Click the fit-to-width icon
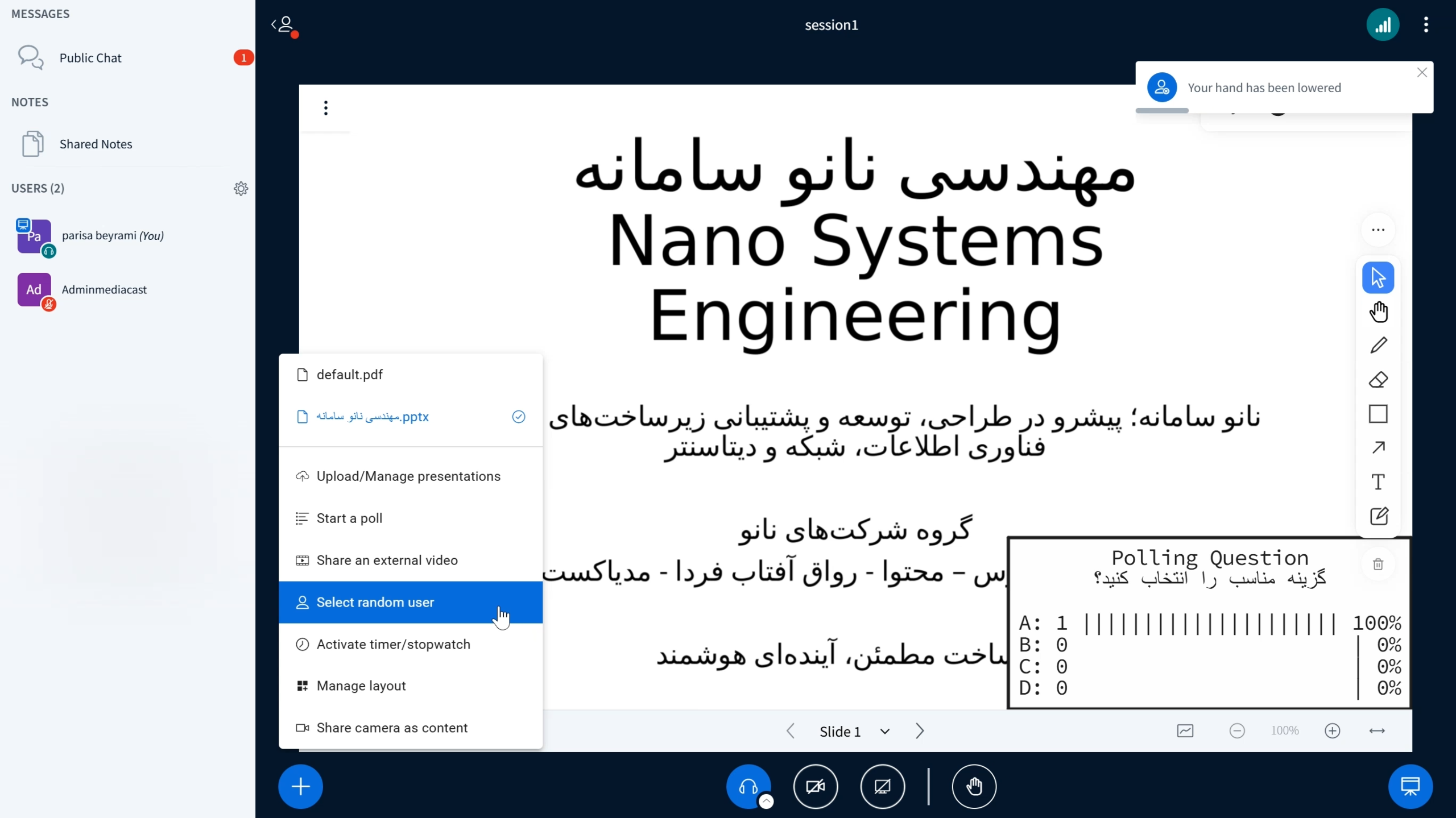This screenshot has width=1456, height=818. pyautogui.click(x=1377, y=731)
